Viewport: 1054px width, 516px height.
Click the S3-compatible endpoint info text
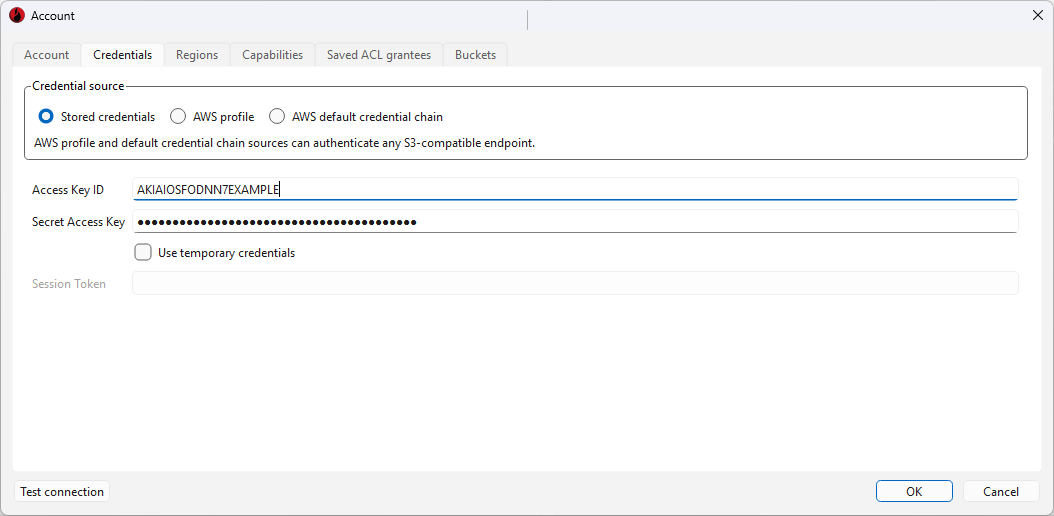click(x=284, y=143)
